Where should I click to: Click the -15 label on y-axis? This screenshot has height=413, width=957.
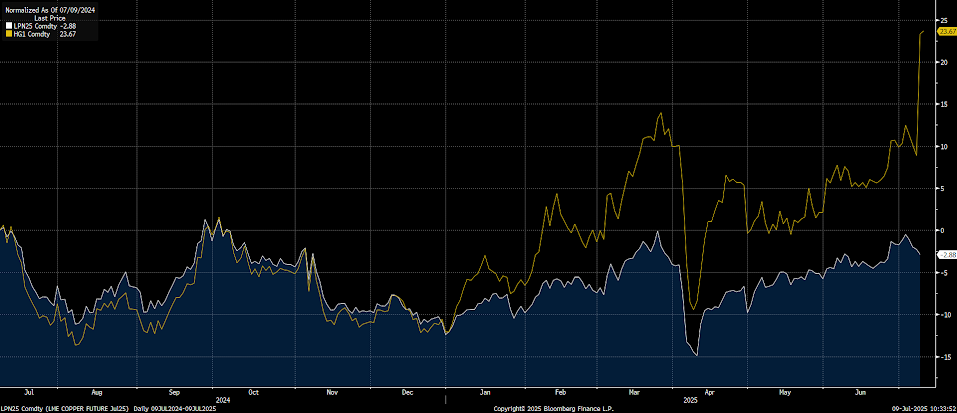(944, 357)
